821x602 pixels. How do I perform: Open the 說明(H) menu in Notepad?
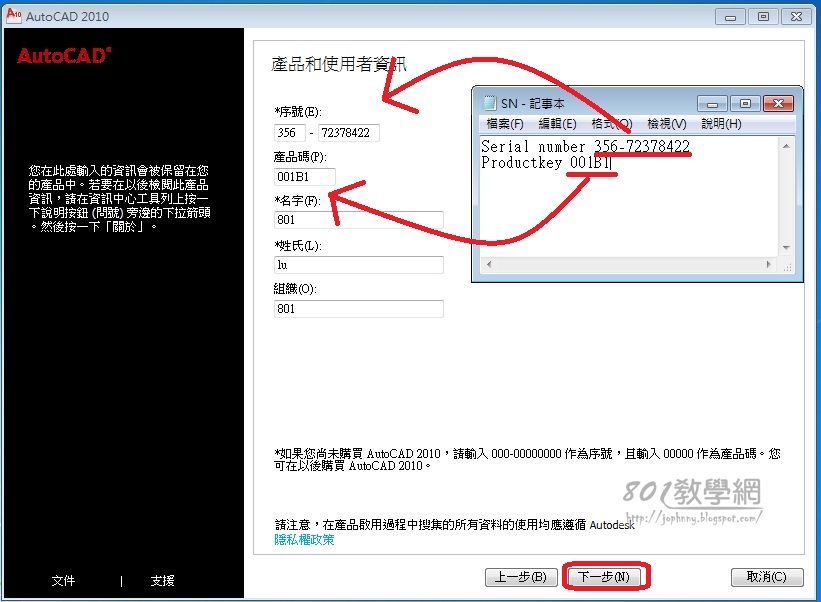point(721,124)
